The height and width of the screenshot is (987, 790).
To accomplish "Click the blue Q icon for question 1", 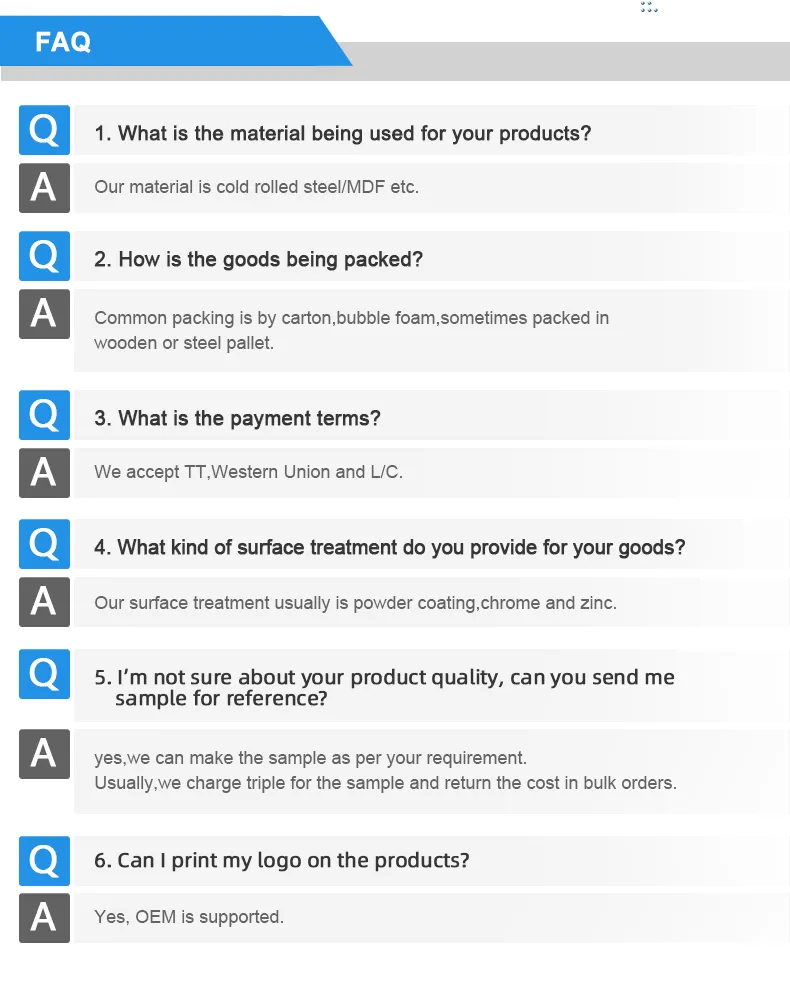I will [x=44, y=130].
